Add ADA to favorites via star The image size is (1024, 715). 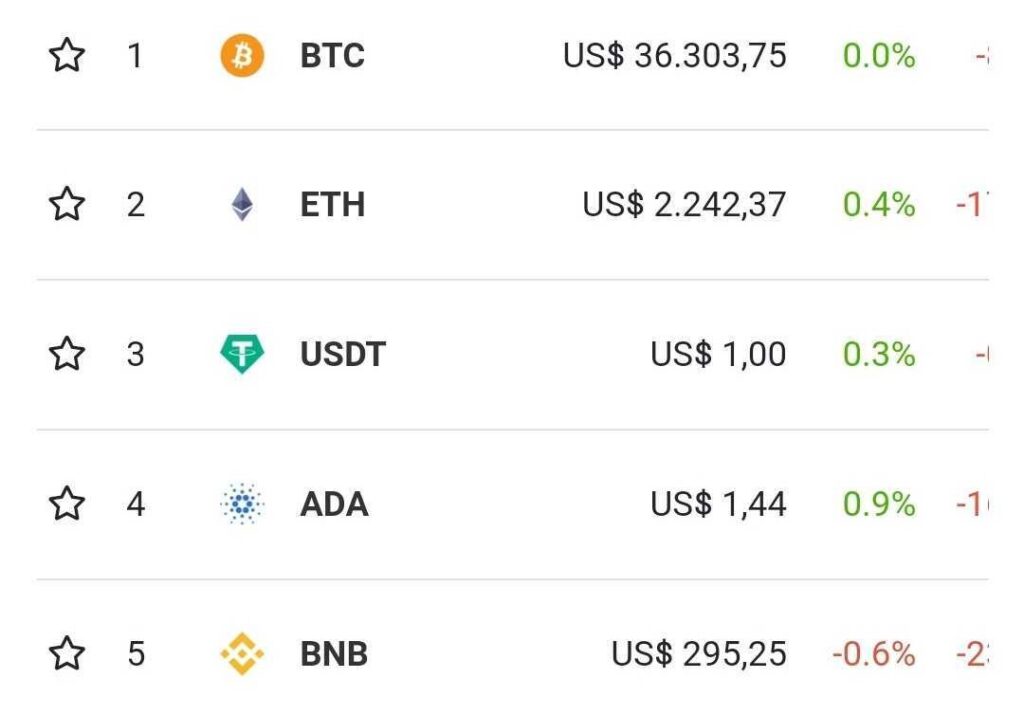coord(67,504)
